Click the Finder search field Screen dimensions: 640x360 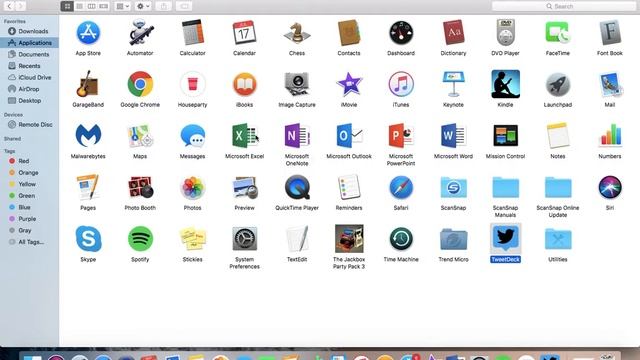pos(564,6)
